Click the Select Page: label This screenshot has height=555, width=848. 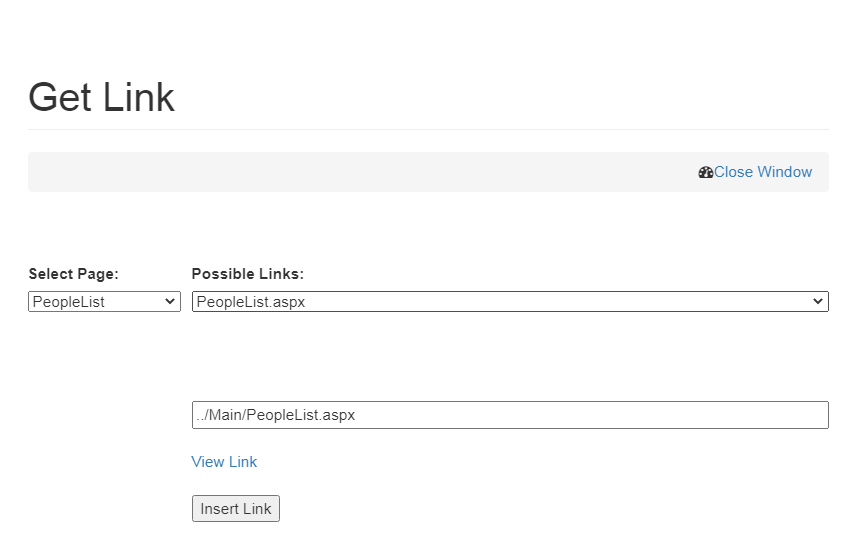click(73, 274)
